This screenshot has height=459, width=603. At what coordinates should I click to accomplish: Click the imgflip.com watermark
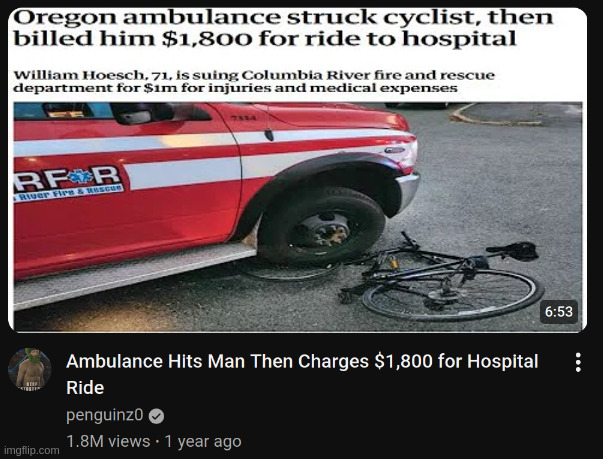tap(32, 450)
